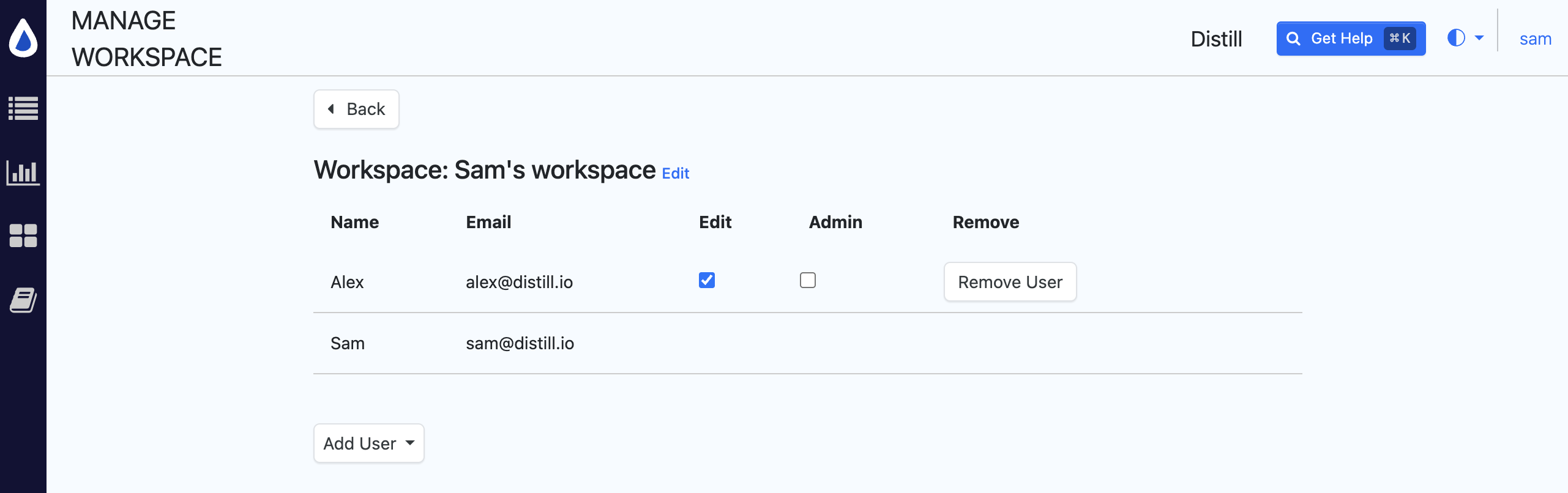This screenshot has height=493, width=1568.
Task: Click the Admin column header
Action: [x=835, y=222]
